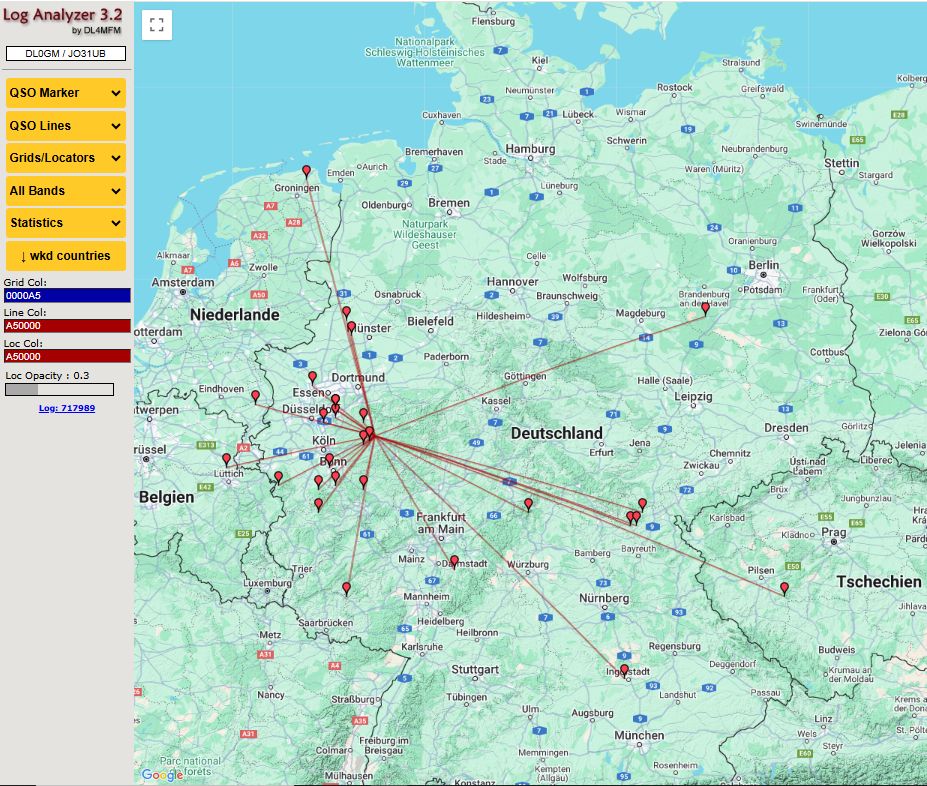Click the red marker near Ingolstadt

click(x=624, y=670)
